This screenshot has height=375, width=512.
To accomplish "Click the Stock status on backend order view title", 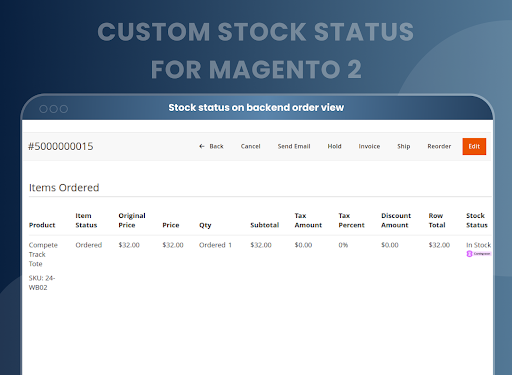I will click(256, 108).
